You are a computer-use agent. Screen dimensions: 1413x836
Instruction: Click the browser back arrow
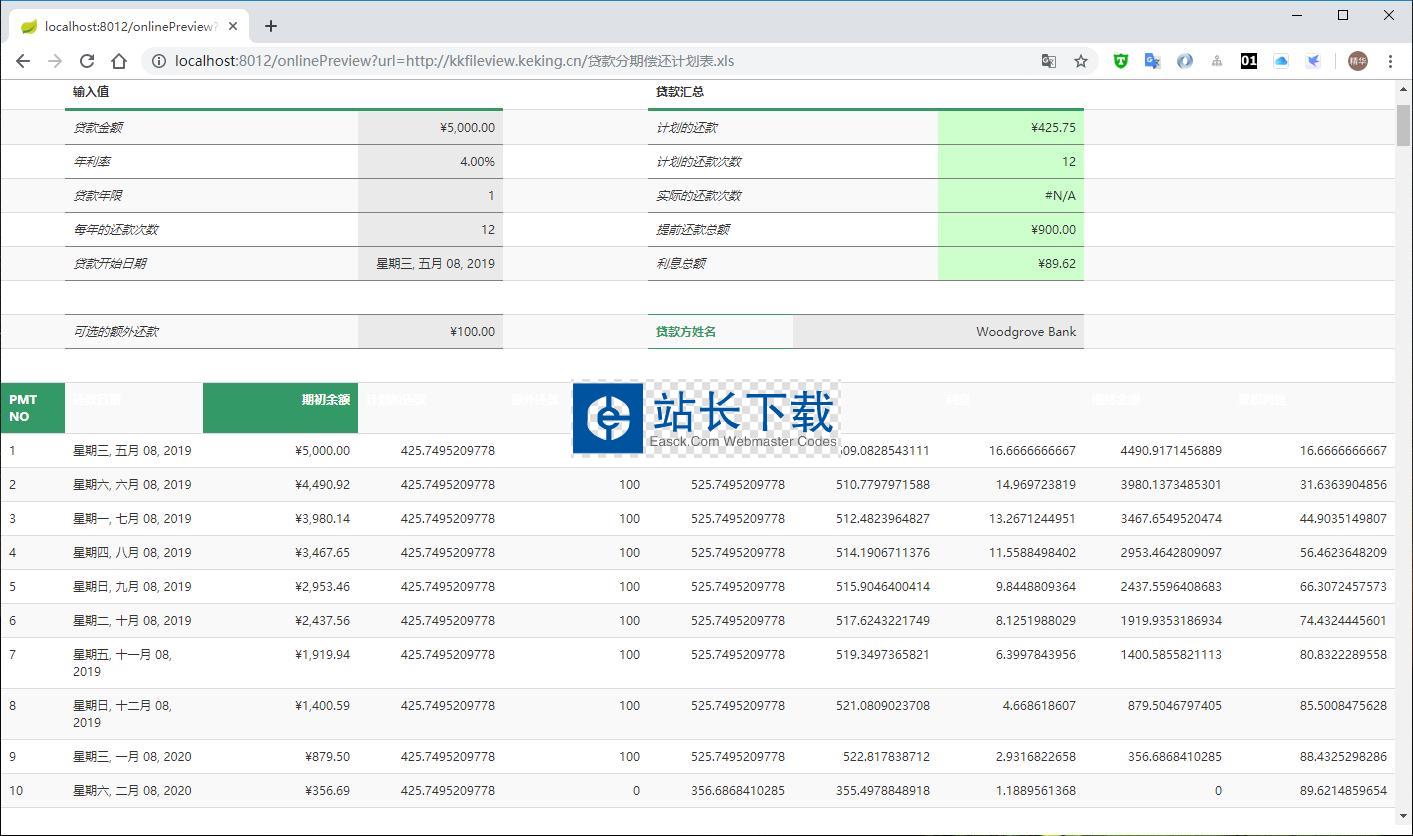coord(23,61)
